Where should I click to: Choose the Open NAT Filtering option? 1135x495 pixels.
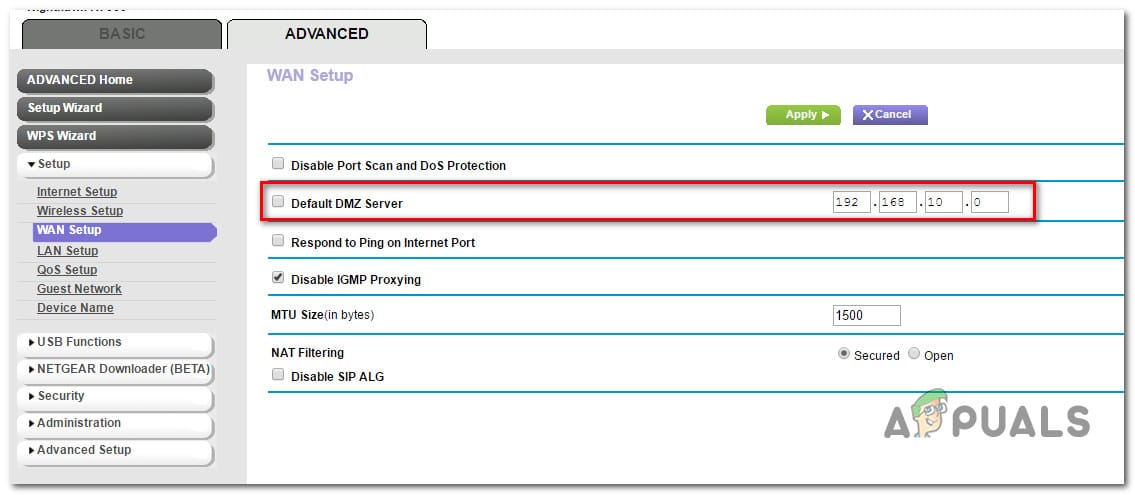[914, 354]
